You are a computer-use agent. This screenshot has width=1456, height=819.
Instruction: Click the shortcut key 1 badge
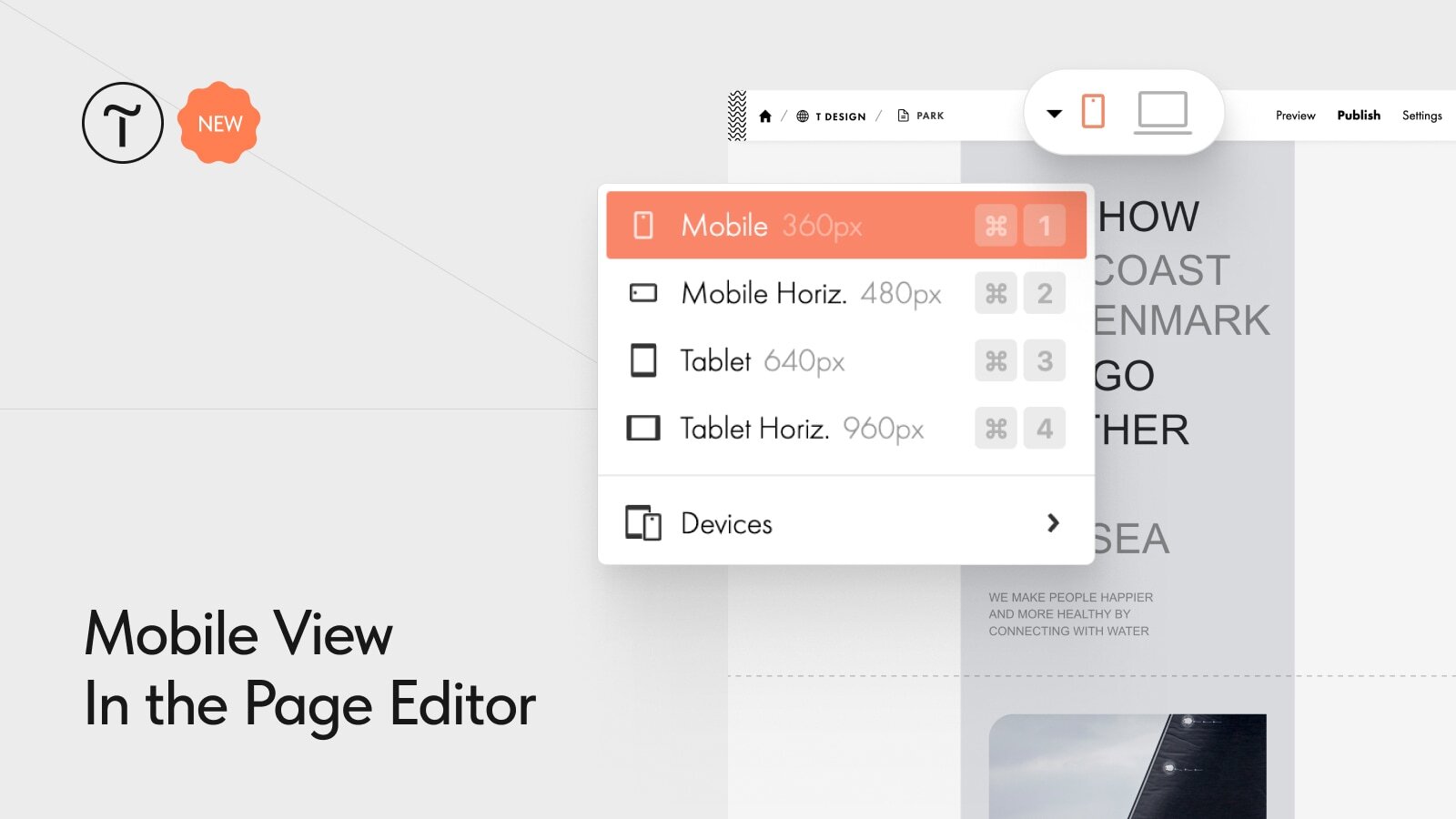point(1045,225)
